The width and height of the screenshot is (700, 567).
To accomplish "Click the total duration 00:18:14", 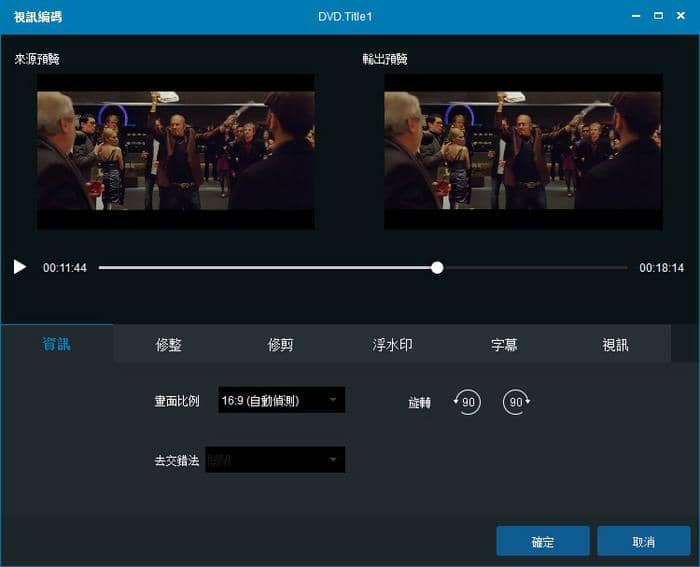I will pyautogui.click(x=661, y=267).
